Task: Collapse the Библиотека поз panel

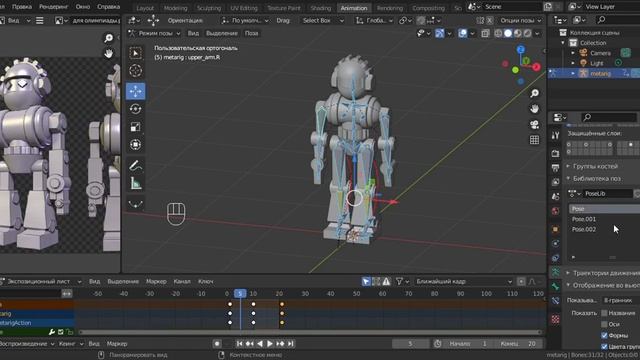Action: coord(597,178)
